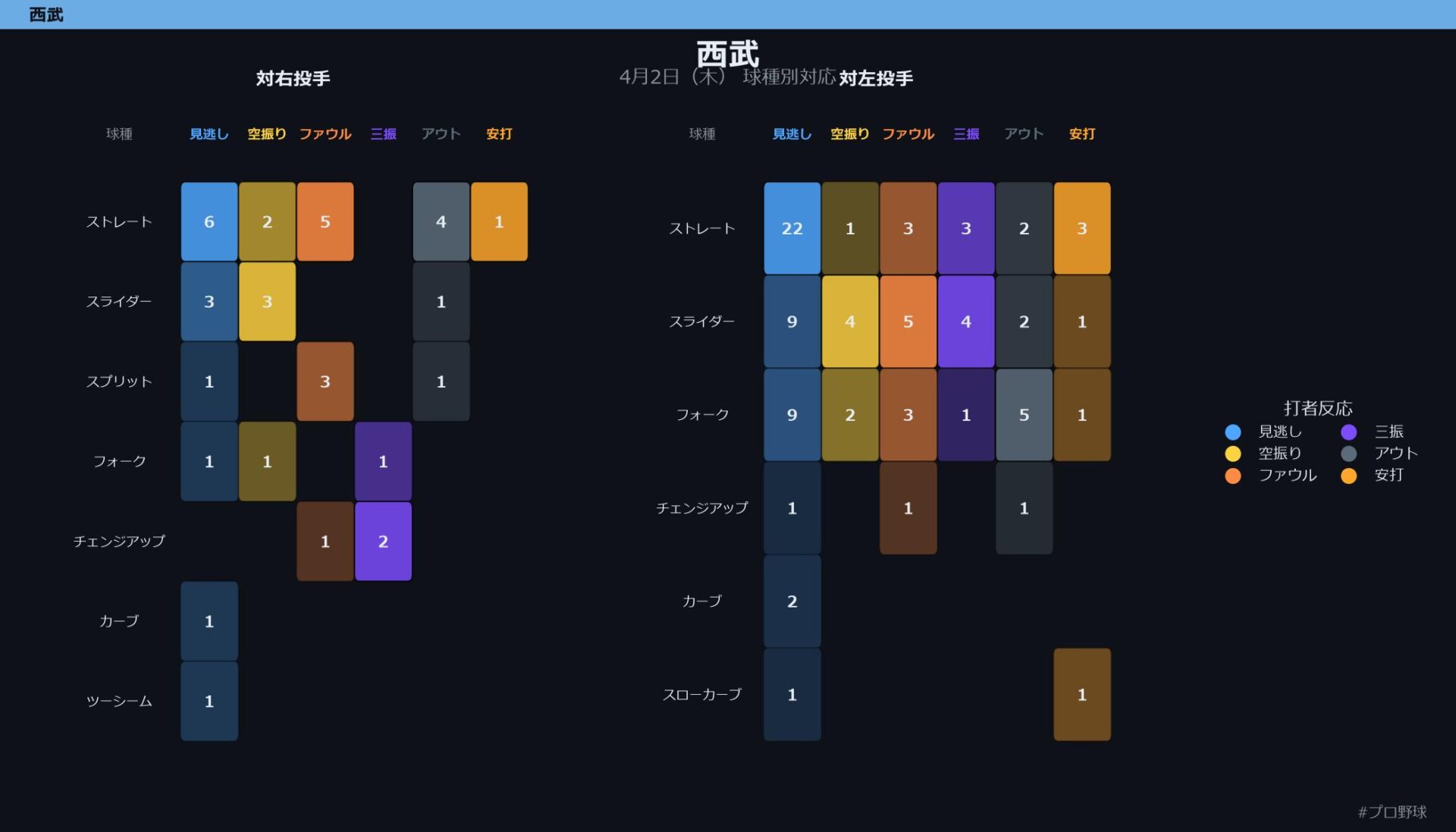Click the gray アウト legend dot

pos(1349,454)
